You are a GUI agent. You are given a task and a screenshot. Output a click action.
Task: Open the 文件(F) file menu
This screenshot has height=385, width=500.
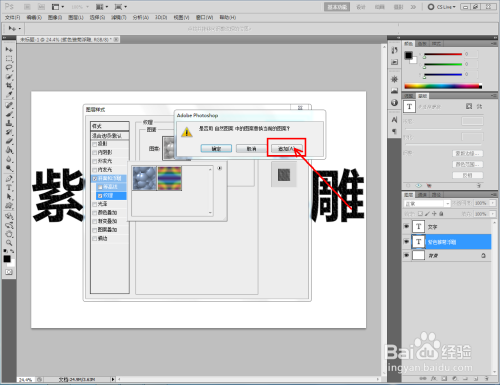pyautogui.click(x=12, y=17)
